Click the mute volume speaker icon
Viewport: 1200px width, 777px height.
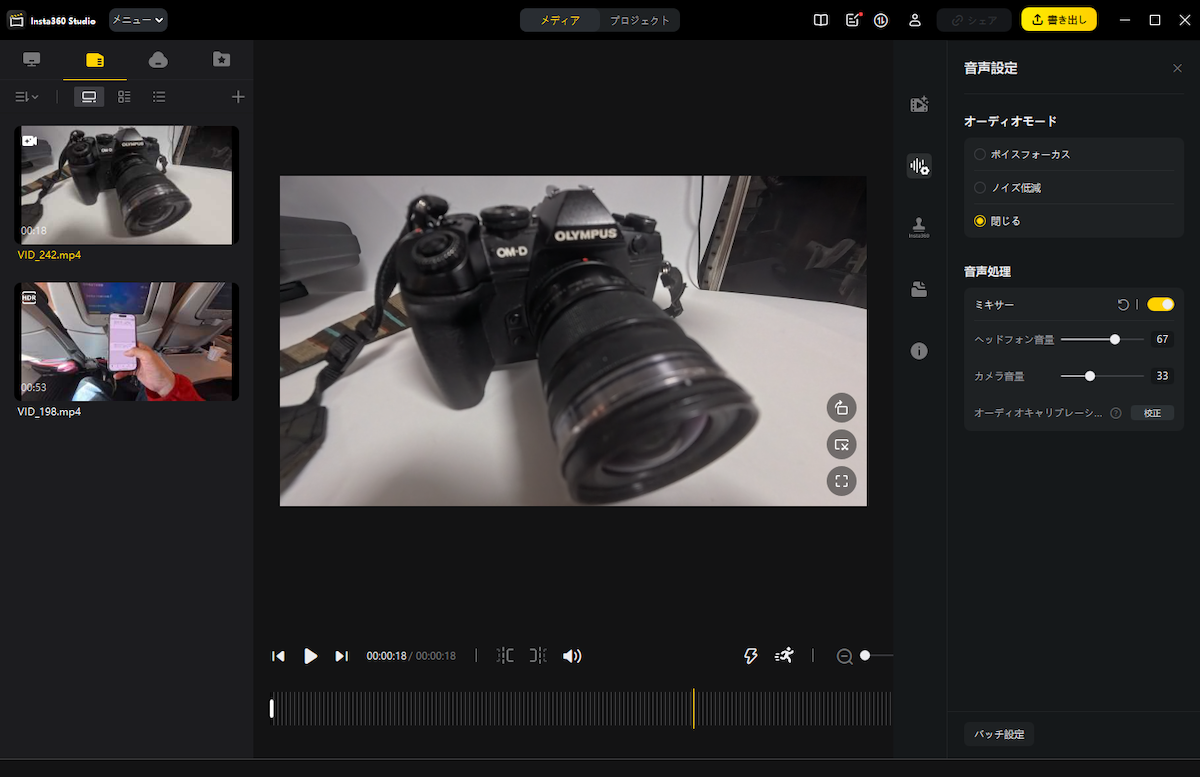[x=572, y=656]
